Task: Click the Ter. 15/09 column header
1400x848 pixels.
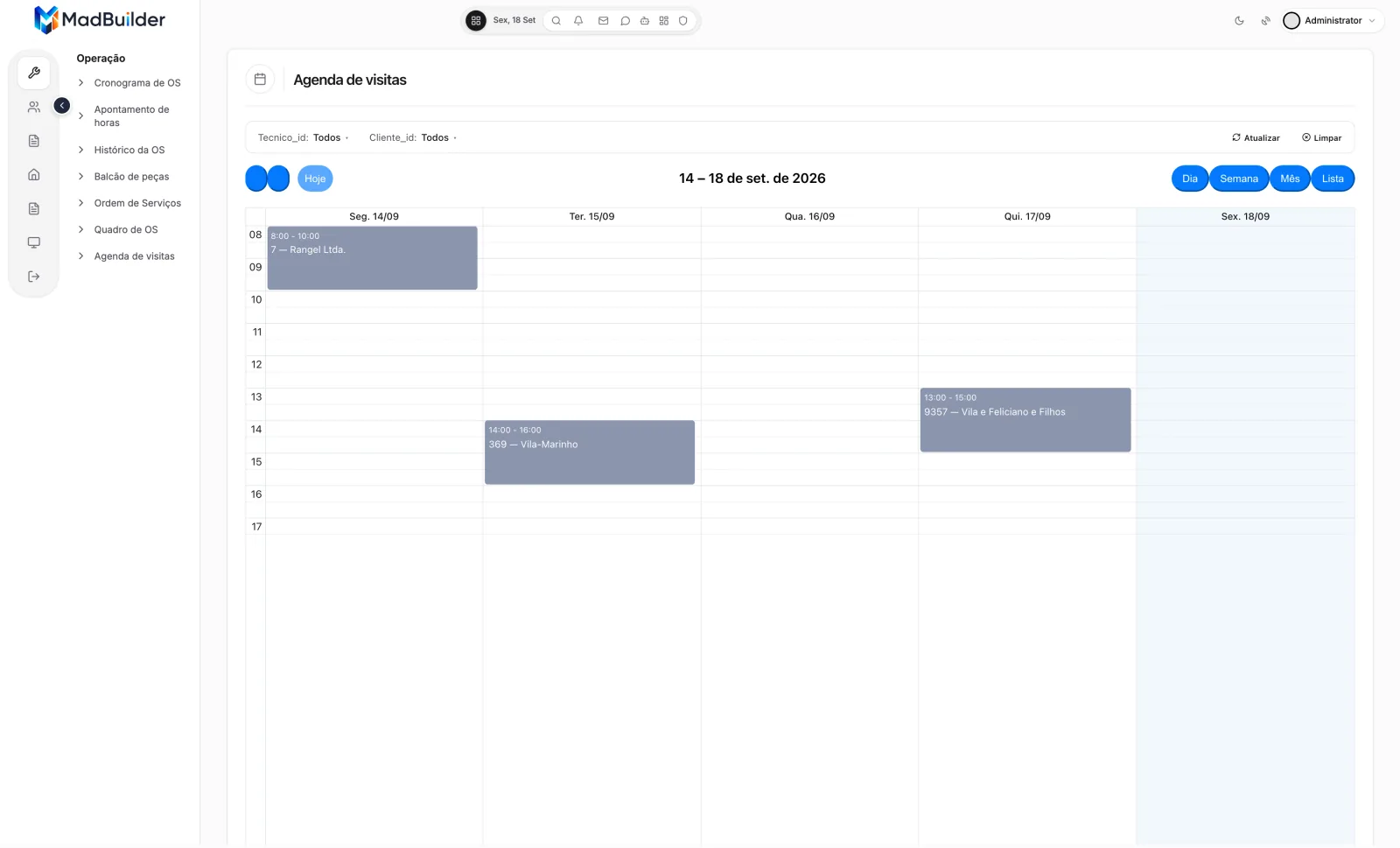Action: [x=591, y=216]
